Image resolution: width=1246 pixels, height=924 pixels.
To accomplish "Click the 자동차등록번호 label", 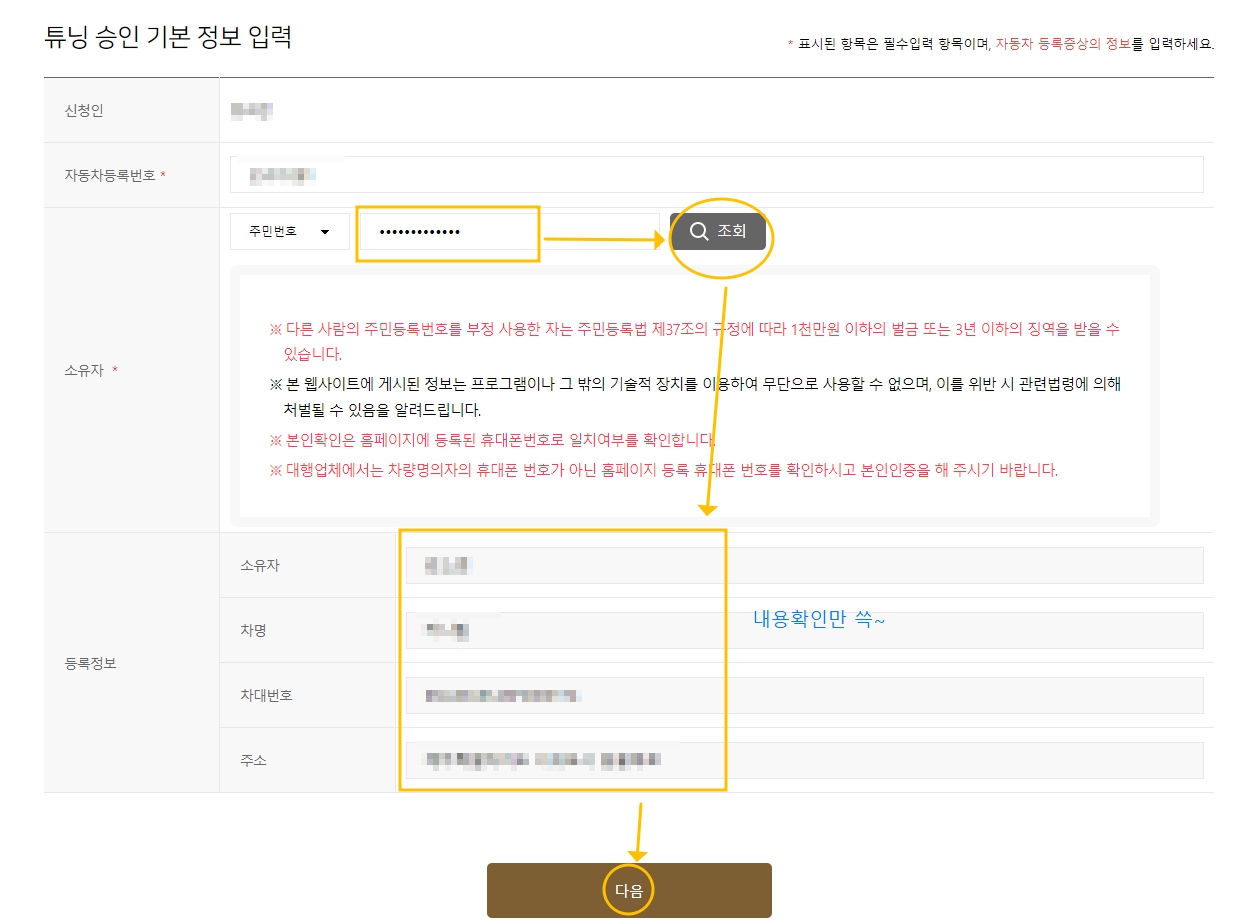I will click(110, 175).
